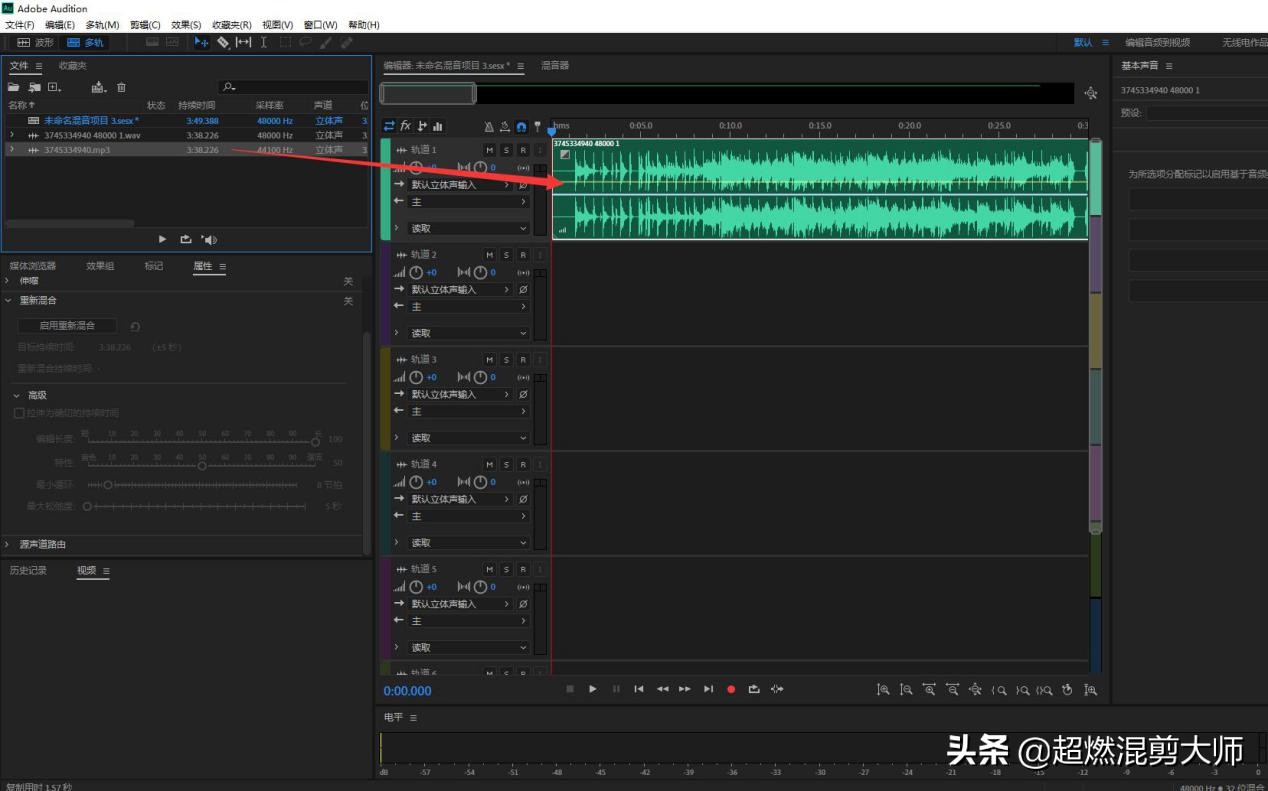Toggle the snapping magnet icon
This screenshot has height=791, width=1268.
(x=521, y=126)
